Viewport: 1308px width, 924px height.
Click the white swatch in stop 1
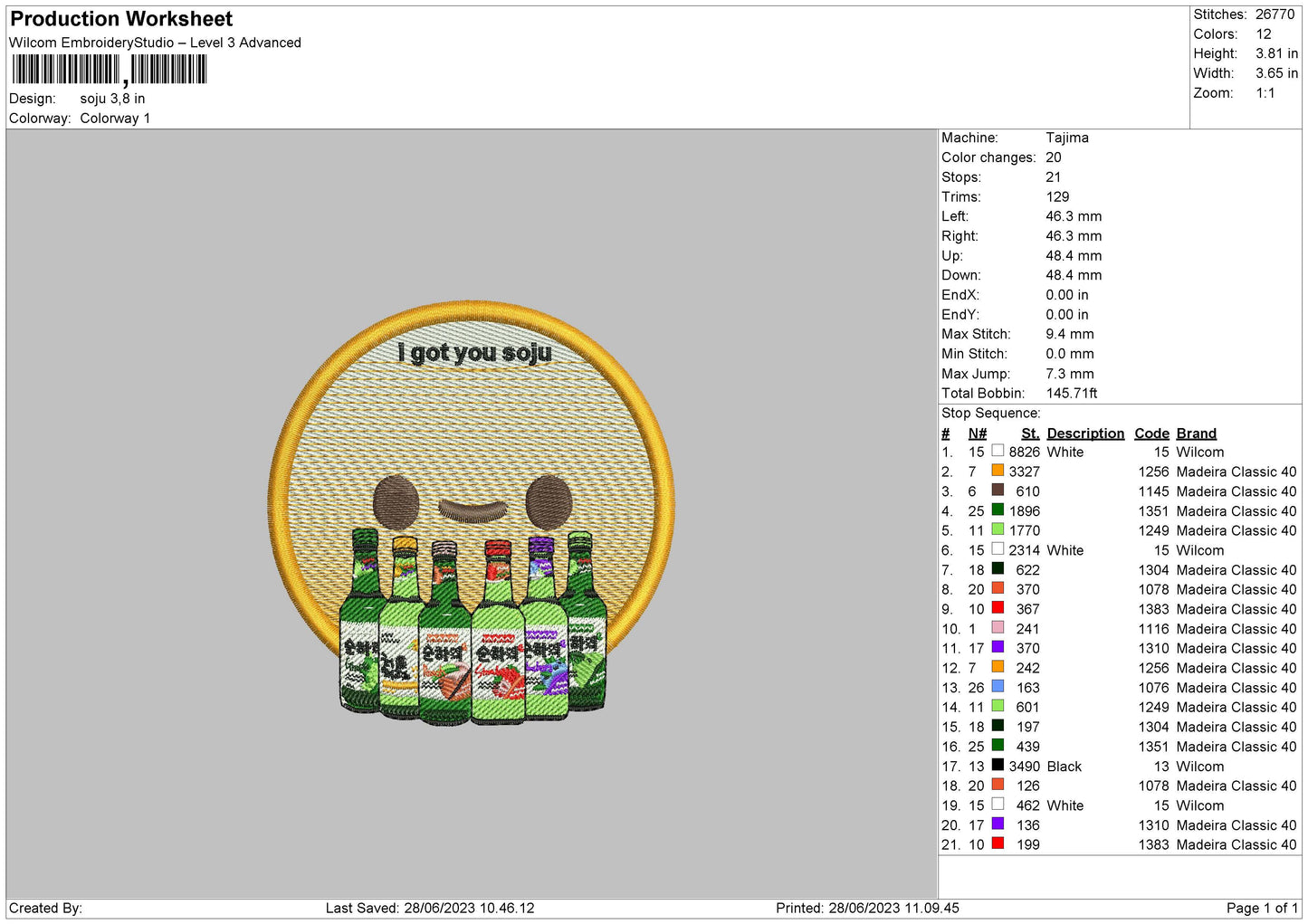pos(998,451)
